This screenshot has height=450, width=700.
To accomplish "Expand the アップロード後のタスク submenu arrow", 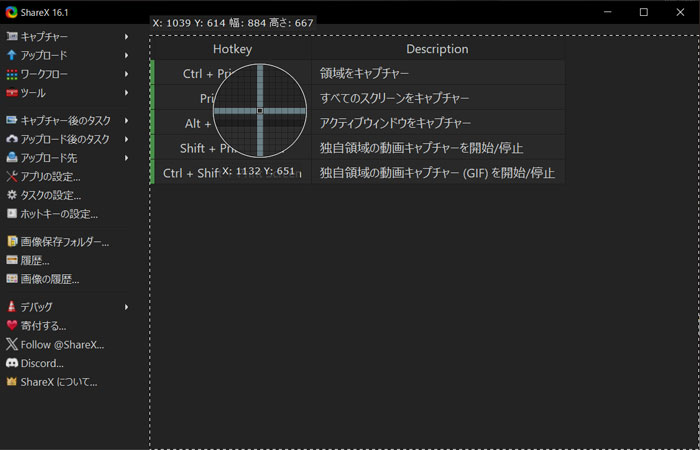I will point(127,139).
